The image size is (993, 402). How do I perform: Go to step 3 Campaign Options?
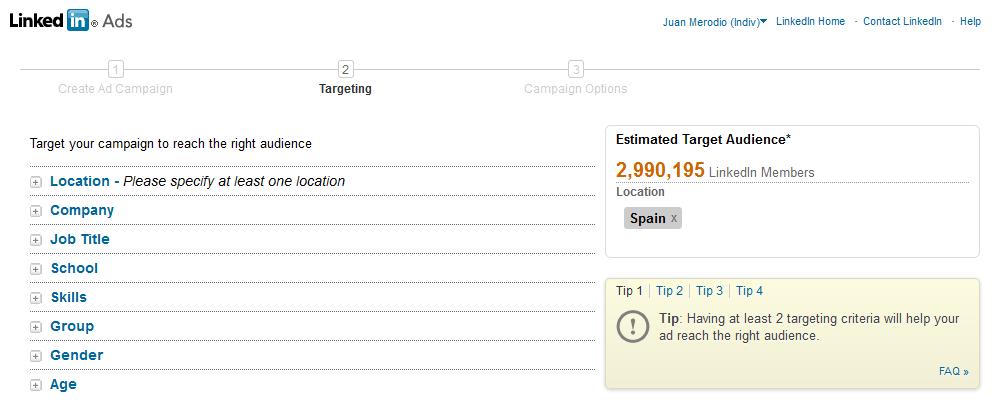click(x=576, y=89)
